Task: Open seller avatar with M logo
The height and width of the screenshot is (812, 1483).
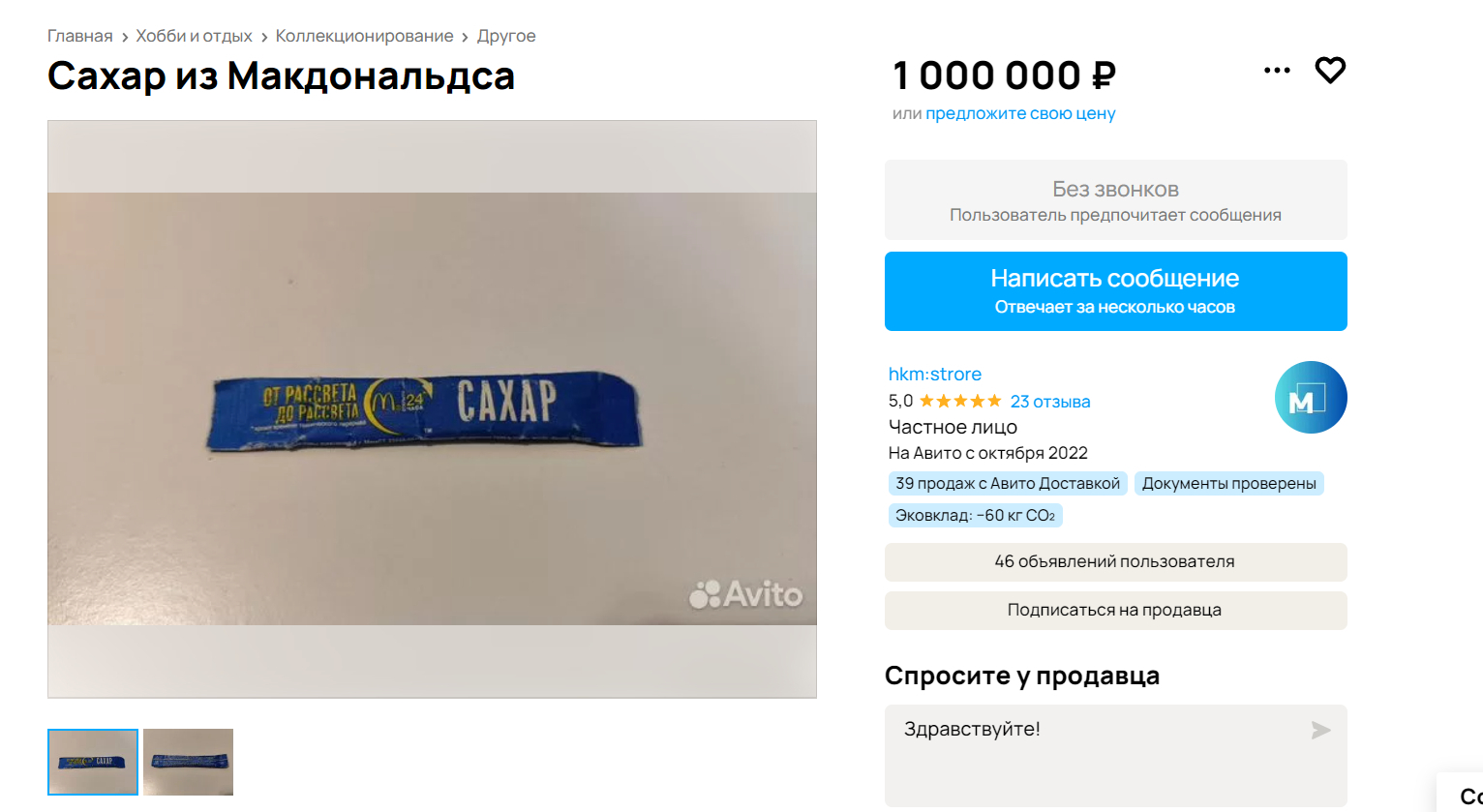Action: 1311,397
